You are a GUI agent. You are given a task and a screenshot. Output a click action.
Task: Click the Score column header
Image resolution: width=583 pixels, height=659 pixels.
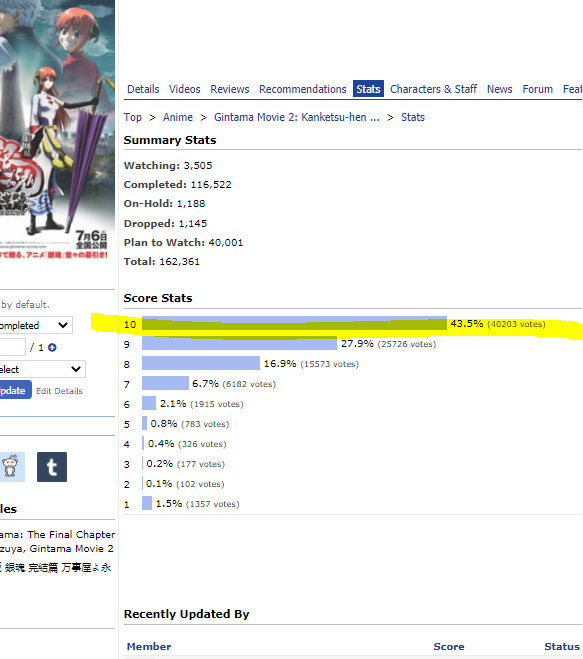[449, 646]
